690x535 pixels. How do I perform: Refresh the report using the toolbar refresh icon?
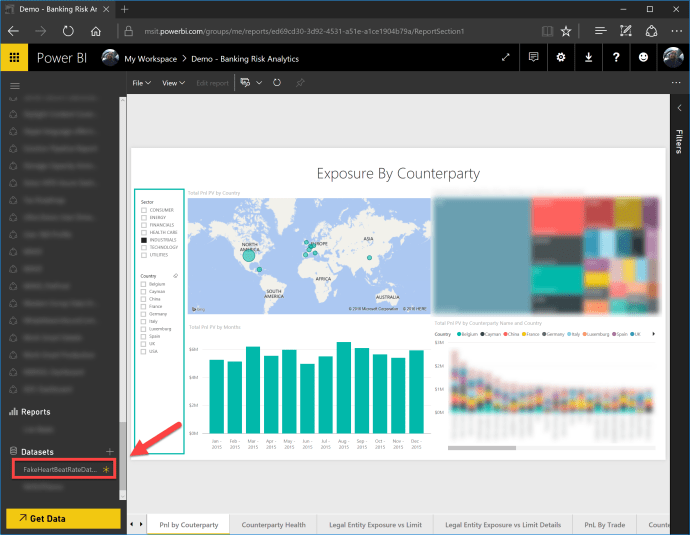(277, 83)
